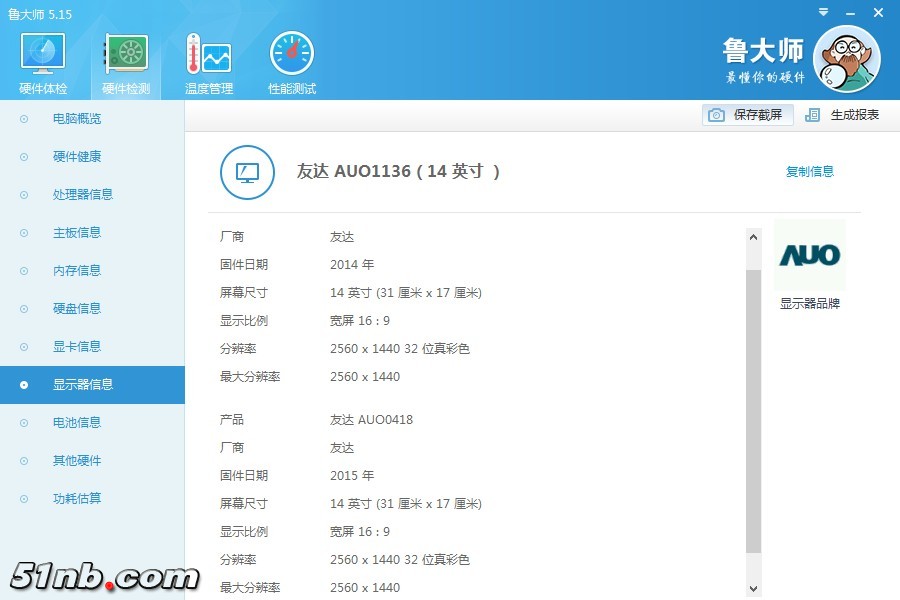The height and width of the screenshot is (600, 900).
Task: Click the radio bullet beside 内存信息
Action: [x=24, y=270]
